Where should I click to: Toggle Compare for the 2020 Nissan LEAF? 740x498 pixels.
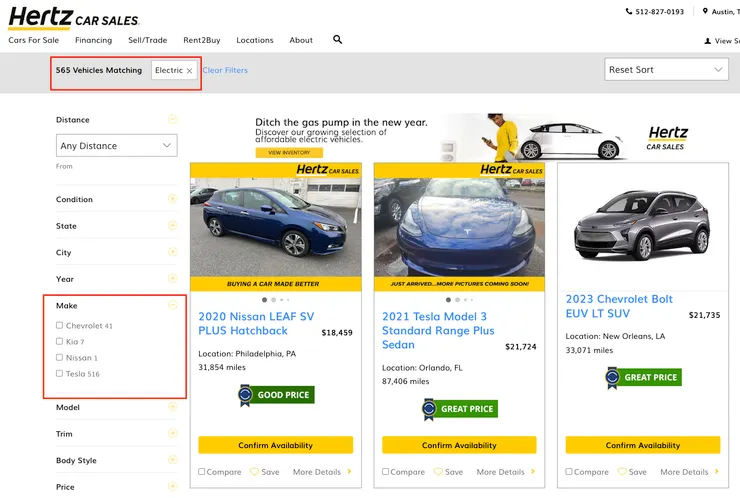click(x=202, y=472)
